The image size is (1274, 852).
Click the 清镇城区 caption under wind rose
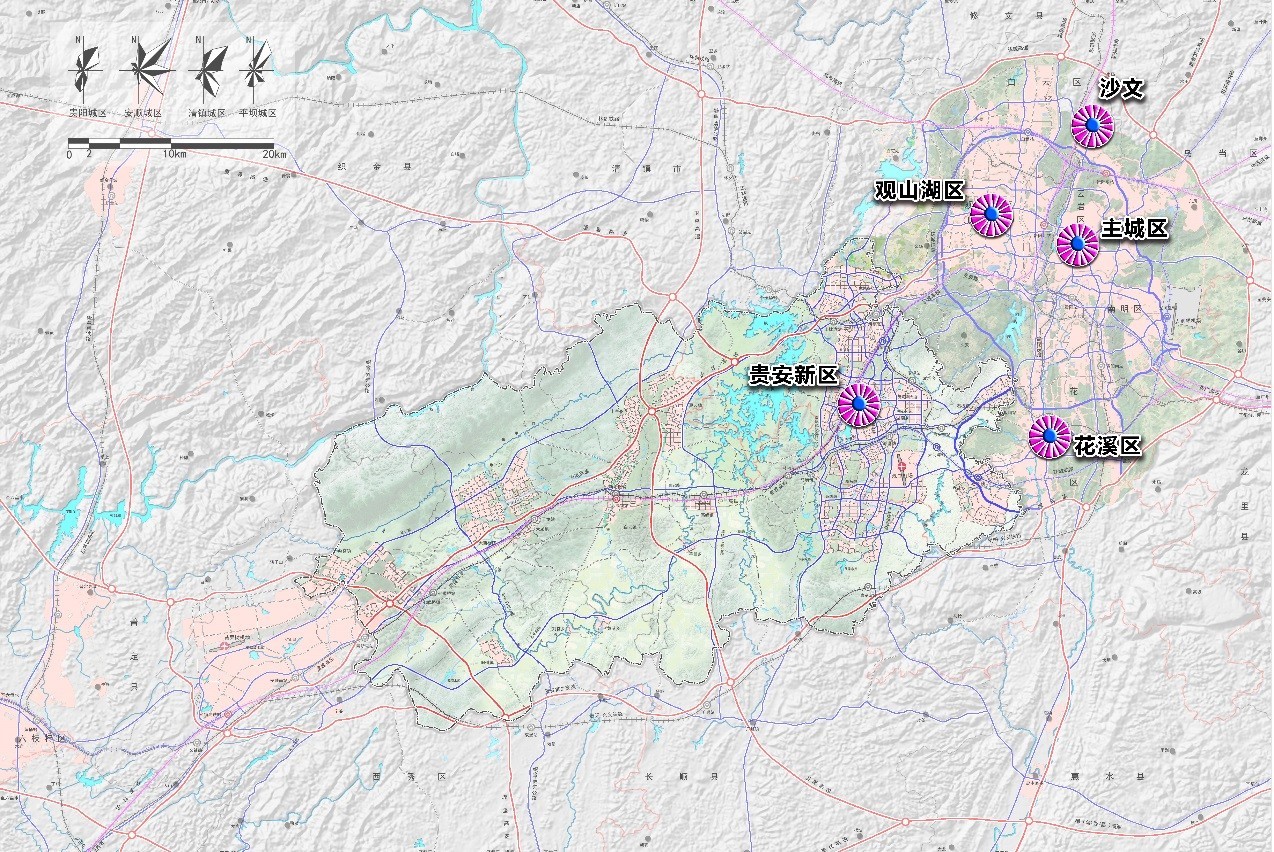click(207, 114)
